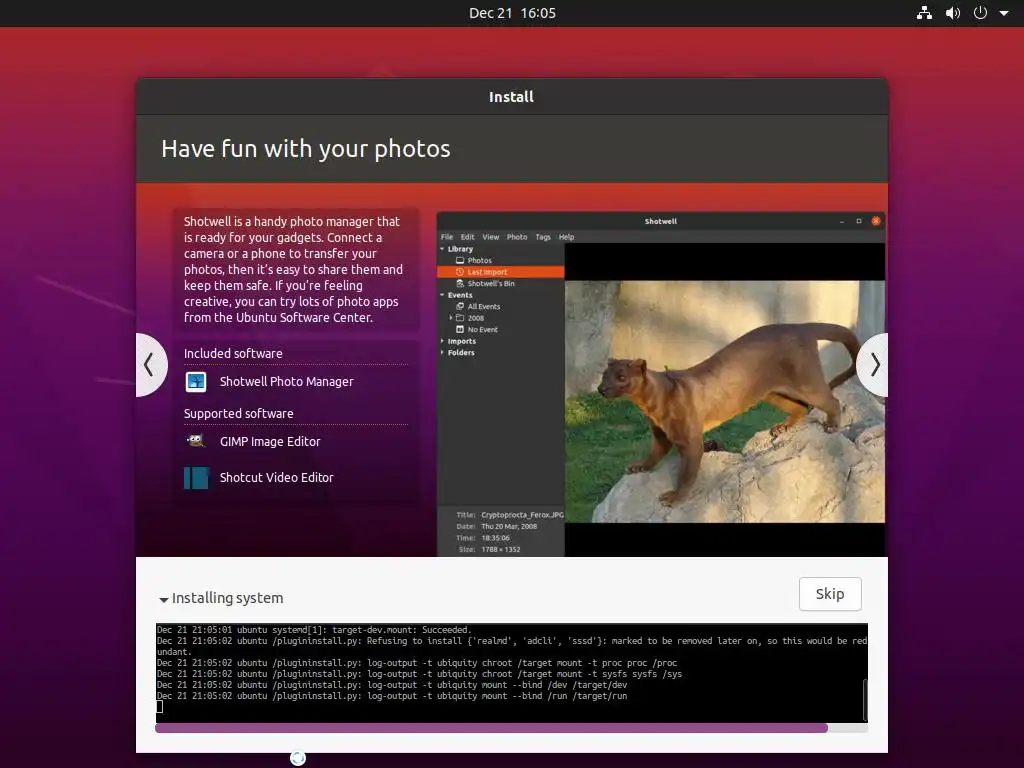Click the Install window title
The width and height of the screenshot is (1024, 768).
511,97
